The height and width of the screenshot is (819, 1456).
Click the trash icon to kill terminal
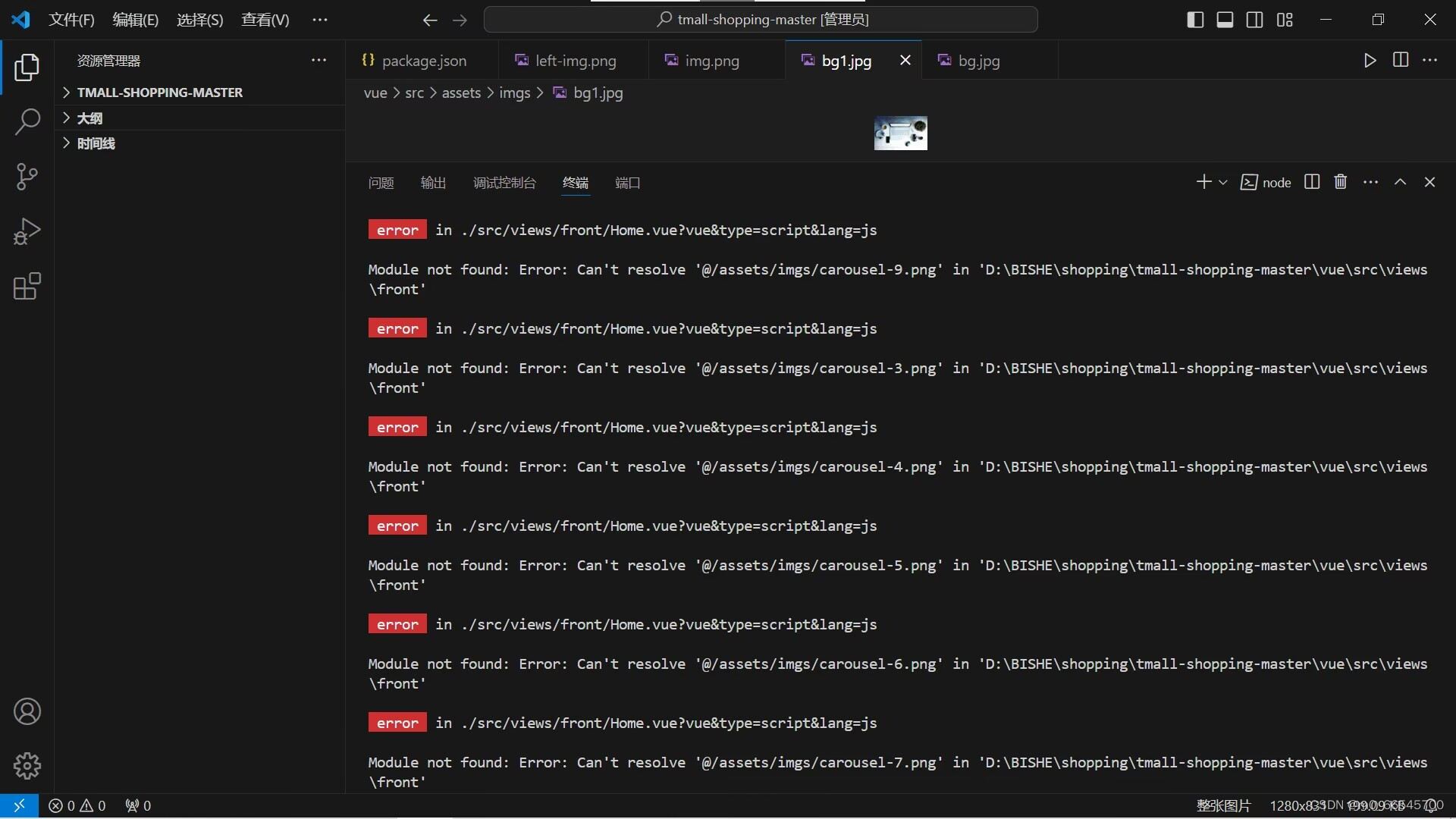coord(1341,182)
